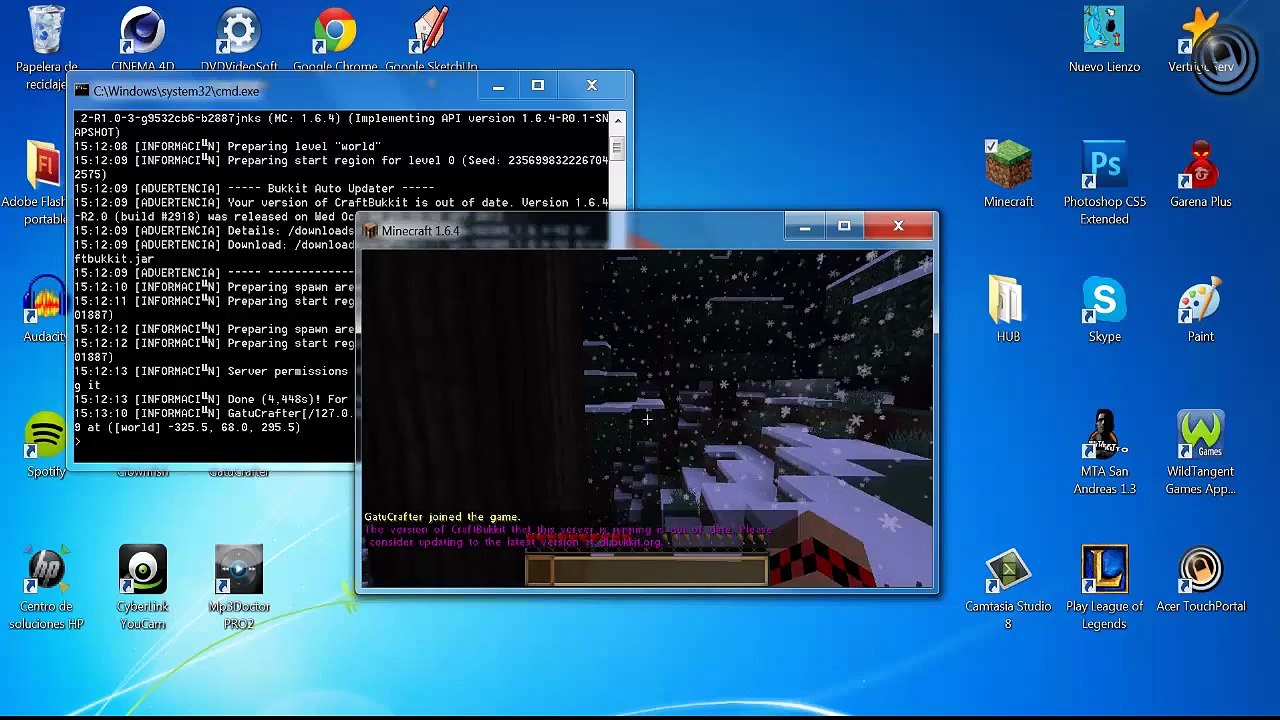
Task: Select the Mp3Doctor PRO2 desktop icon
Action: pos(238,569)
